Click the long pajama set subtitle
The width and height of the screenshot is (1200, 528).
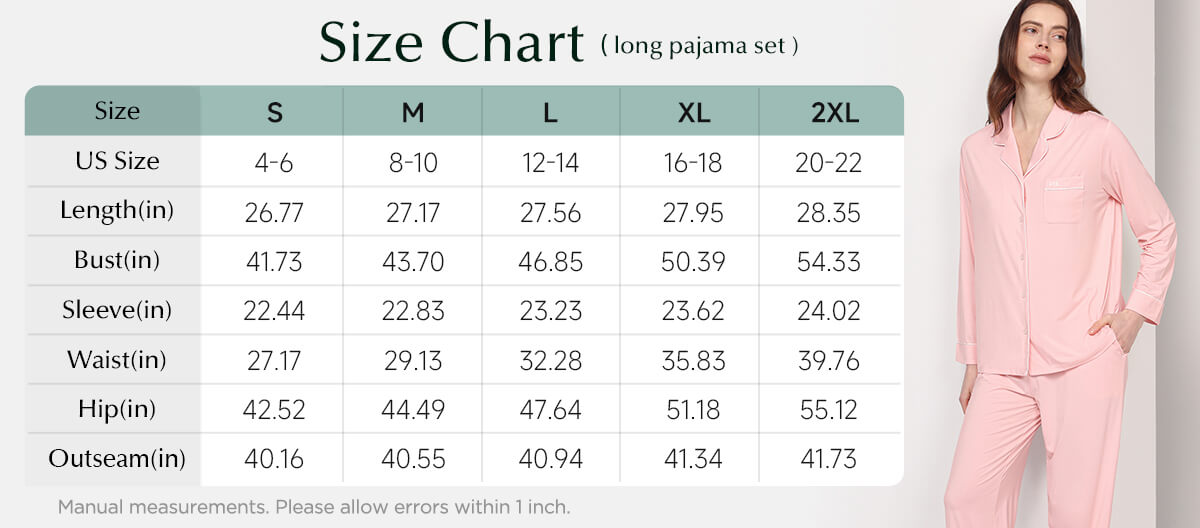700,45
